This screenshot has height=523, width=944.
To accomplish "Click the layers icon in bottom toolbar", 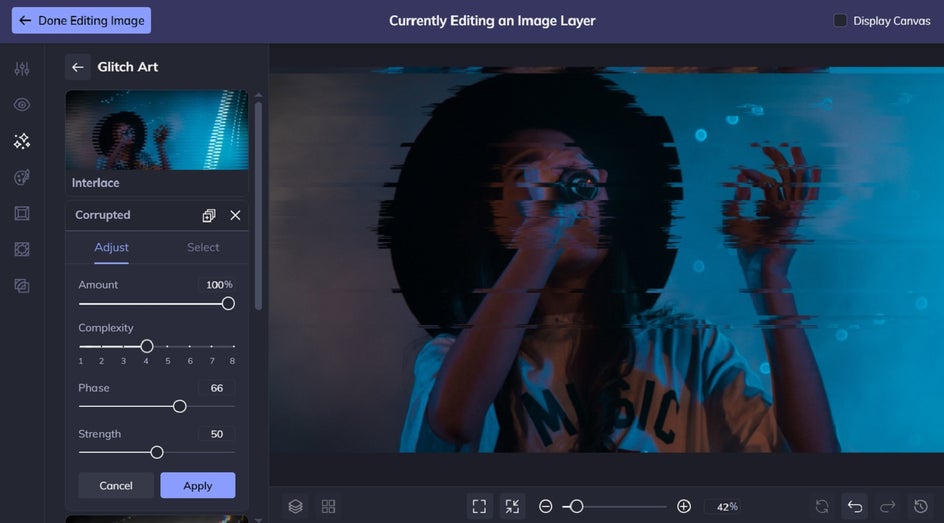I will point(295,506).
